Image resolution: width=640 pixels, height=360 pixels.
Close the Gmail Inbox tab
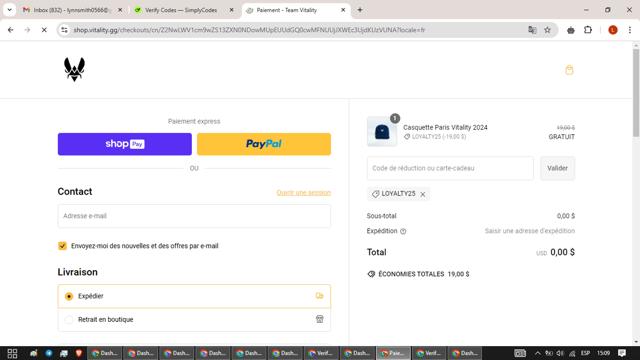[x=120, y=10]
